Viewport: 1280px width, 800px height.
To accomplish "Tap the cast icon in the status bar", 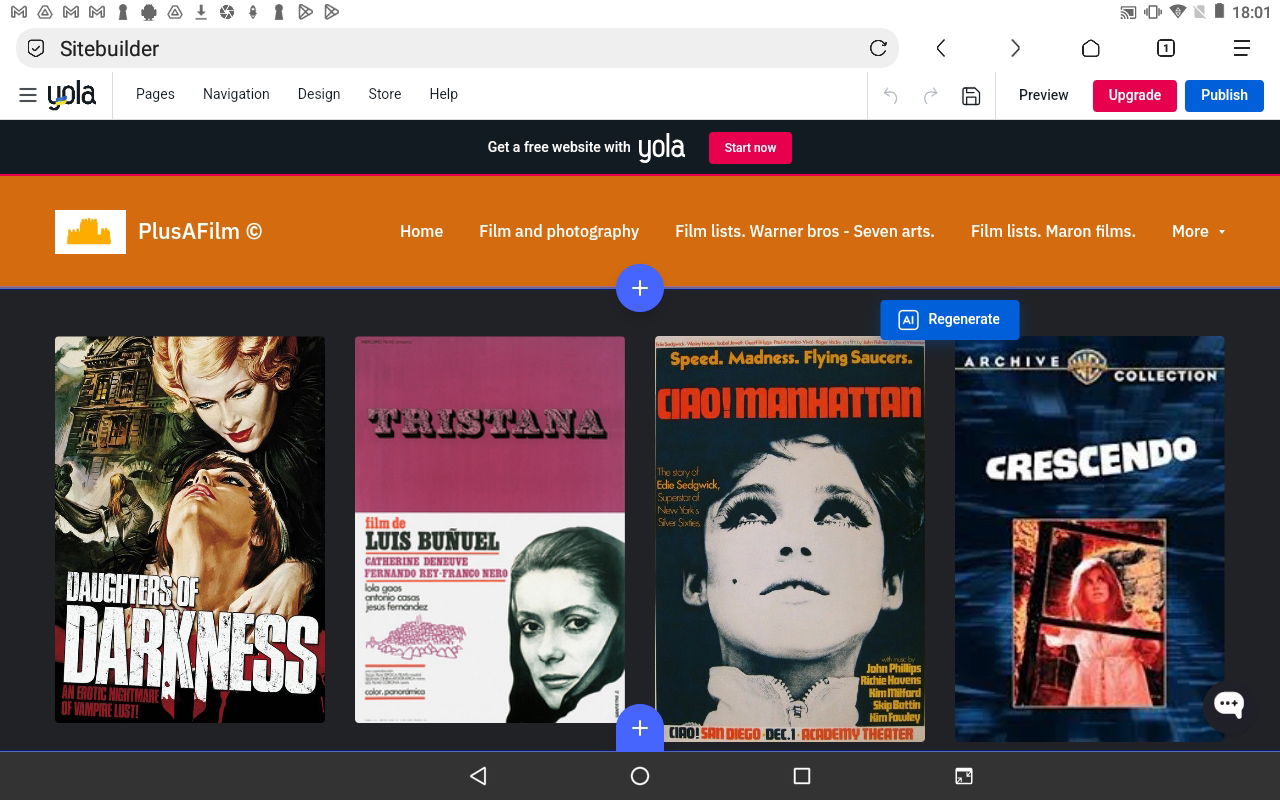I will click(1129, 12).
